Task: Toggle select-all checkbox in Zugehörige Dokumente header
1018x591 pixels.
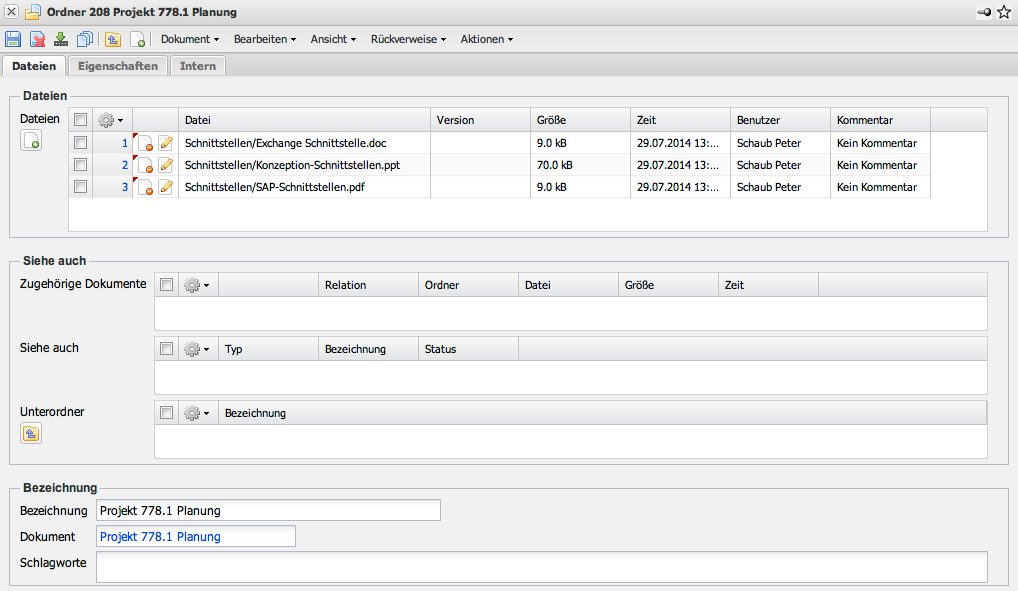Action: pos(166,285)
